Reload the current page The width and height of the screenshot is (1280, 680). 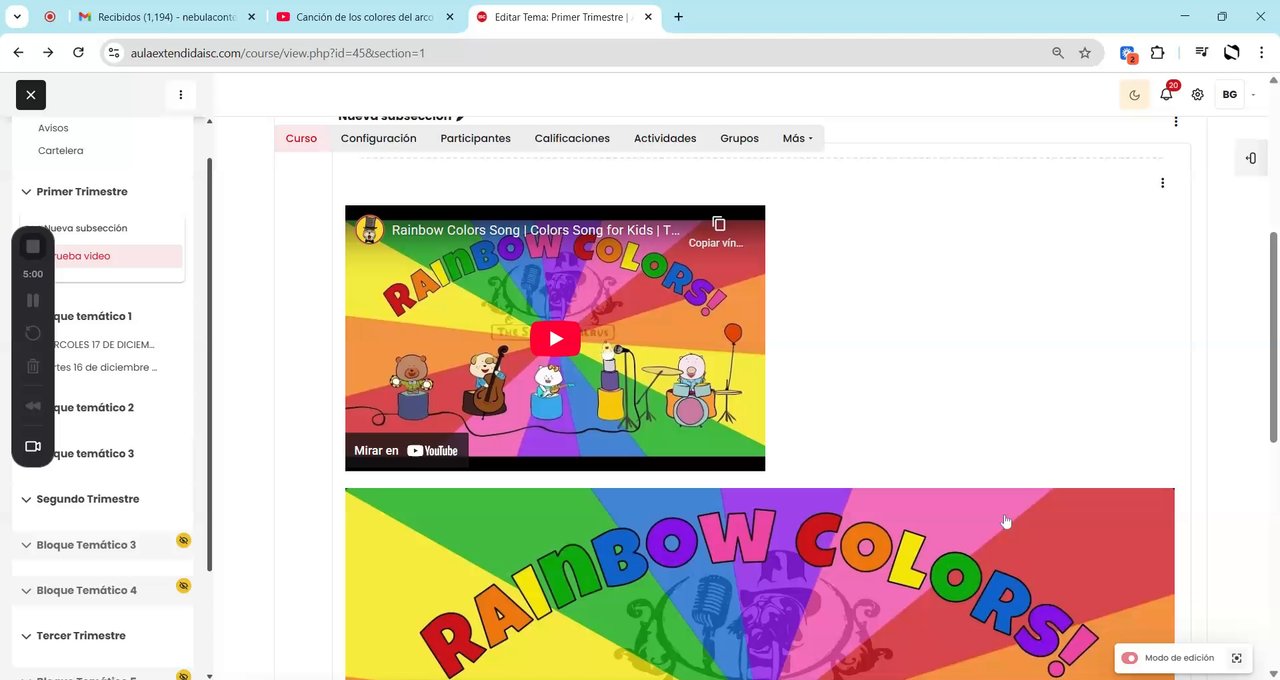(x=78, y=53)
